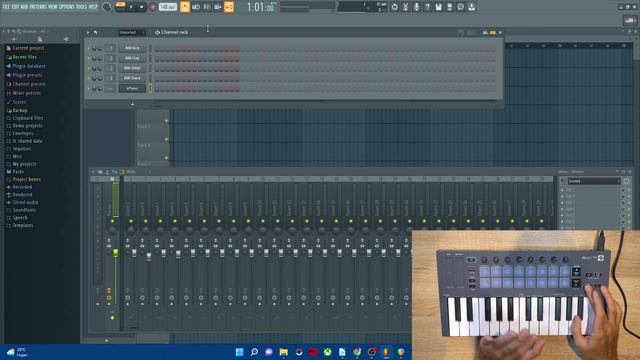This screenshot has width=640, height=360.
Task: Click the mixer Master volume fader
Action: [x=116, y=253]
